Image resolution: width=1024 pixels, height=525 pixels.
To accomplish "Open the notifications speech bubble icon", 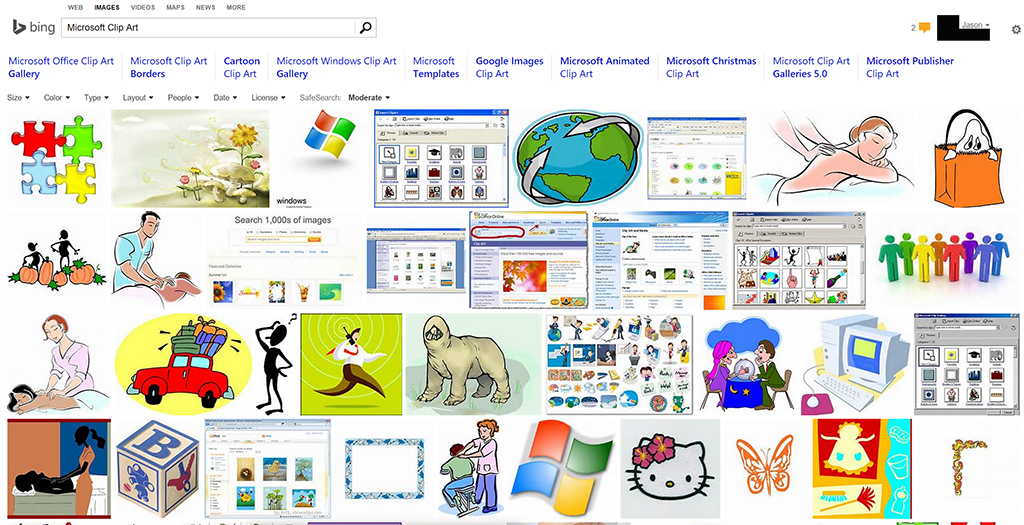I will 924,27.
